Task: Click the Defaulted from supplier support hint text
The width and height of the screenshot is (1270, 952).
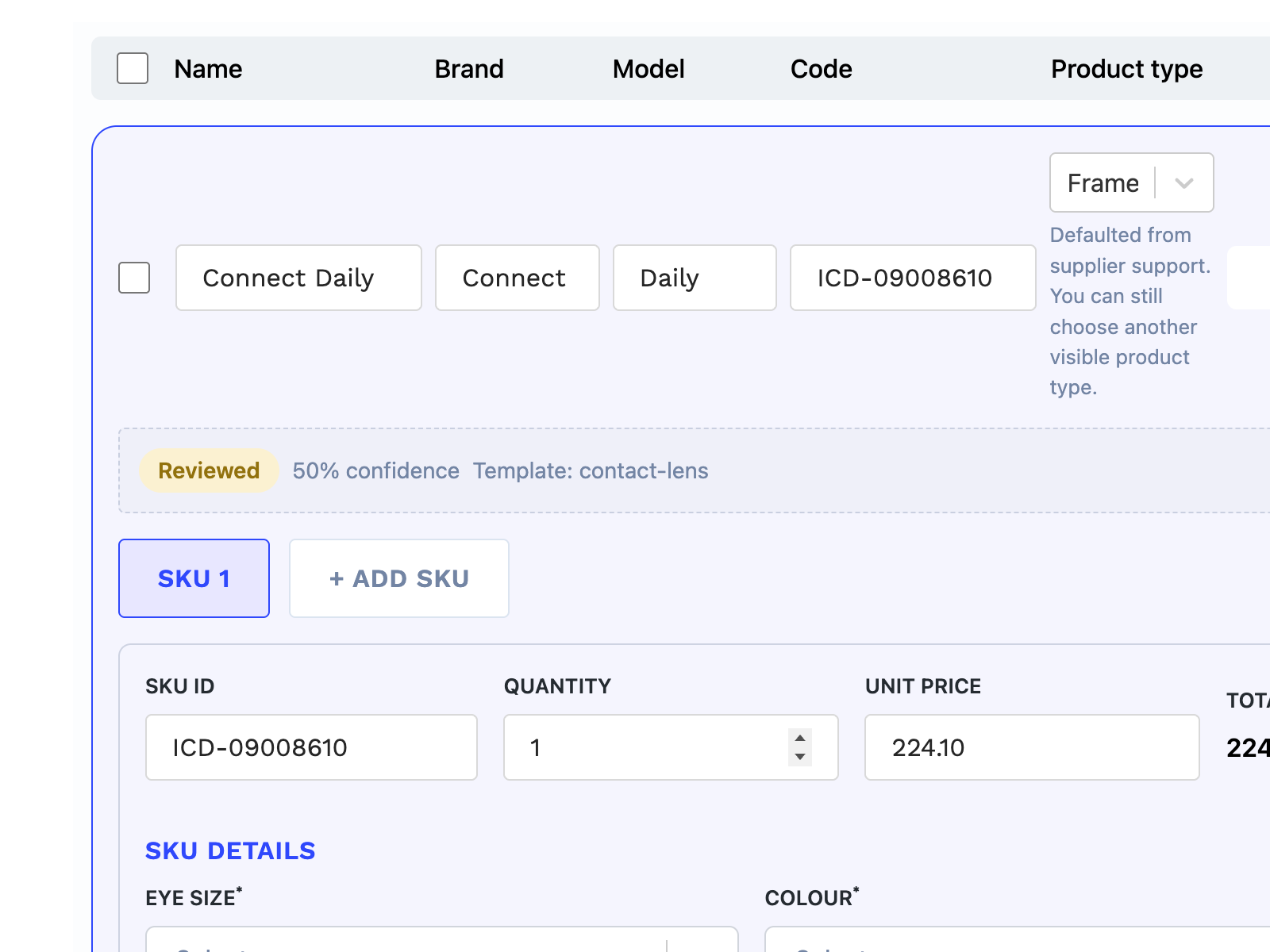Action: (x=1130, y=311)
